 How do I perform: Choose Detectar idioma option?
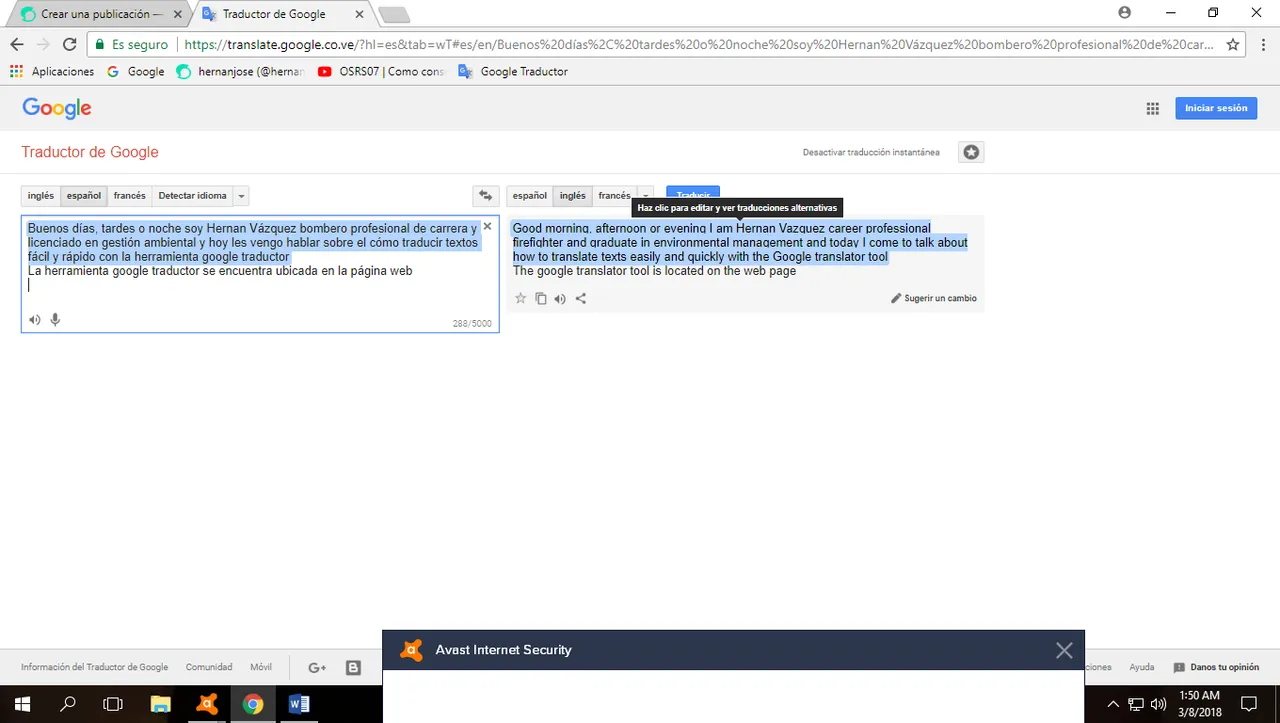pos(193,196)
